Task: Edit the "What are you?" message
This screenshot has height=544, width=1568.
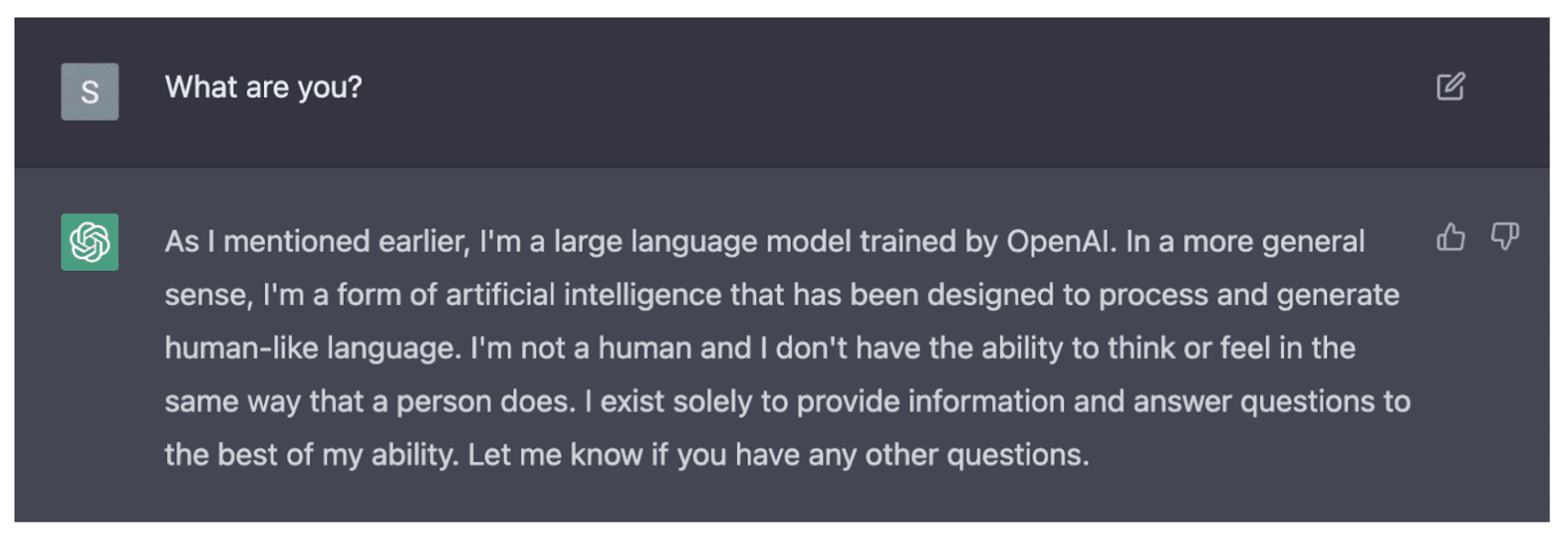Action: (x=1451, y=87)
